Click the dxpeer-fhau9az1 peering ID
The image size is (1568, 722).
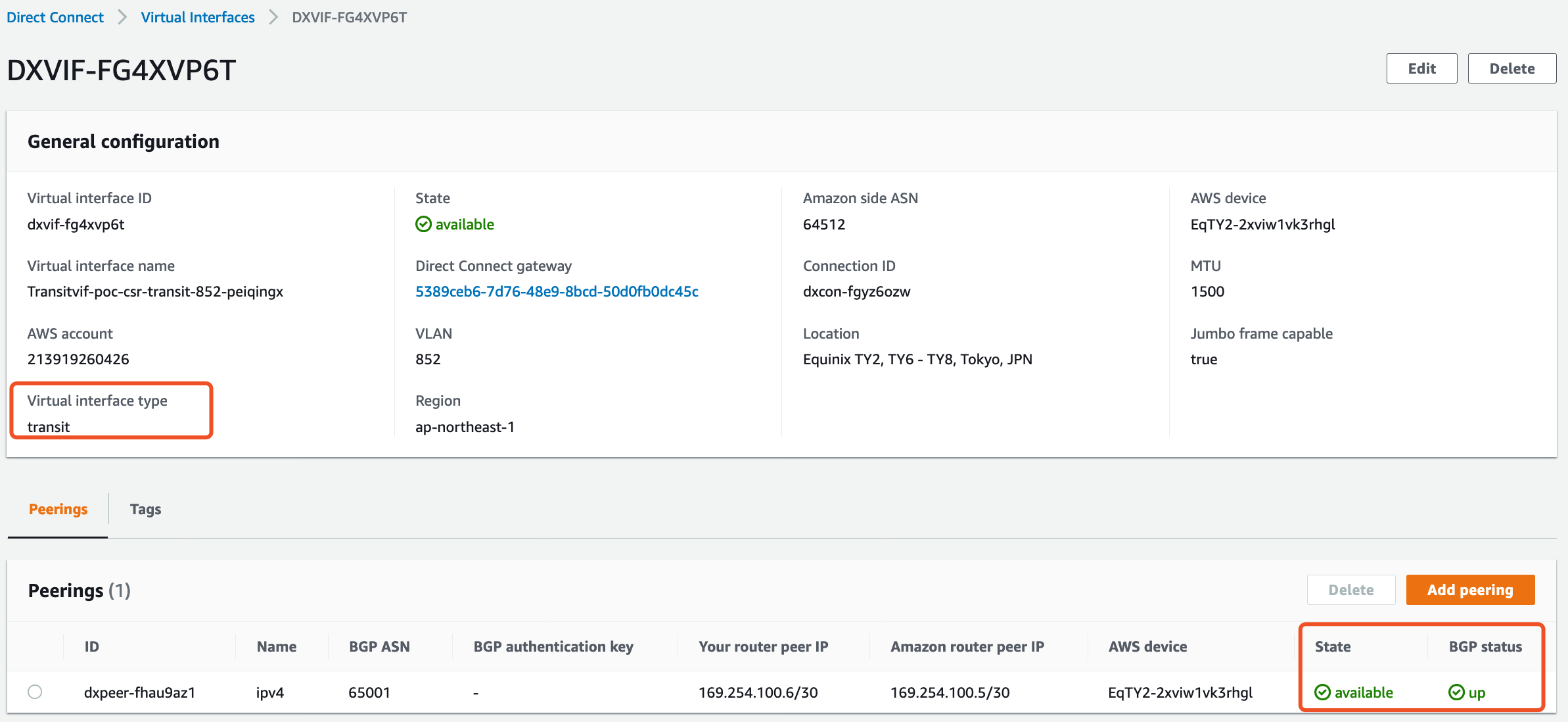[140, 692]
